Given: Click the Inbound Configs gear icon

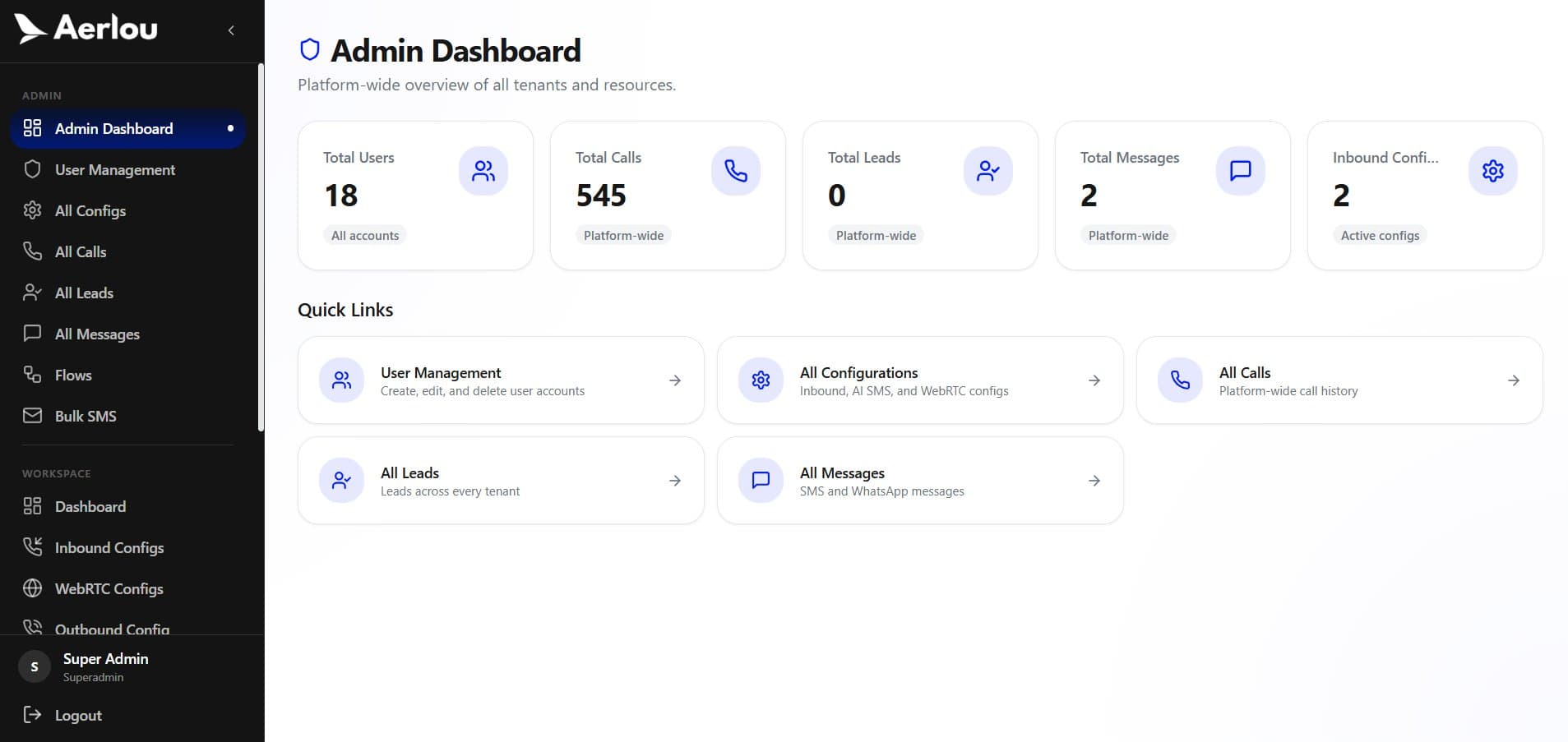Looking at the screenshot, I should pos(1493,171).
